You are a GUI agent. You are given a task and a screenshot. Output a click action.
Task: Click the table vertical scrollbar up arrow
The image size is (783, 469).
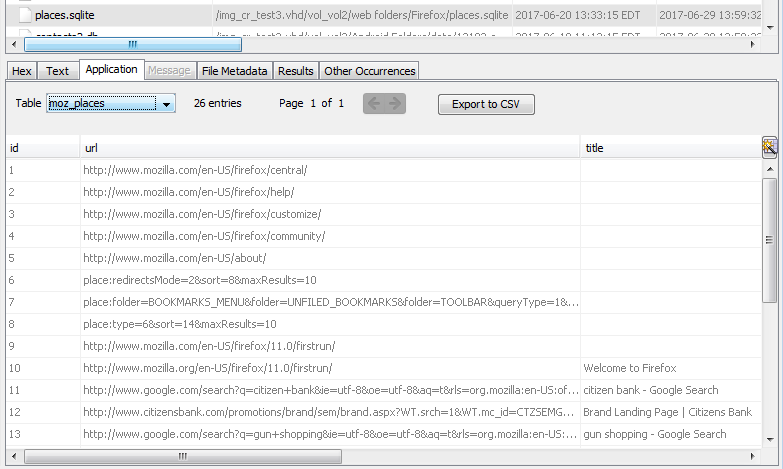tap(770, 169)
